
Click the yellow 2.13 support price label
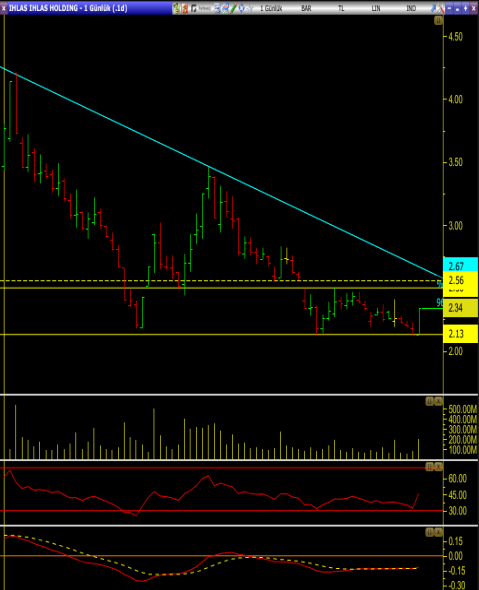coord(461,334)
